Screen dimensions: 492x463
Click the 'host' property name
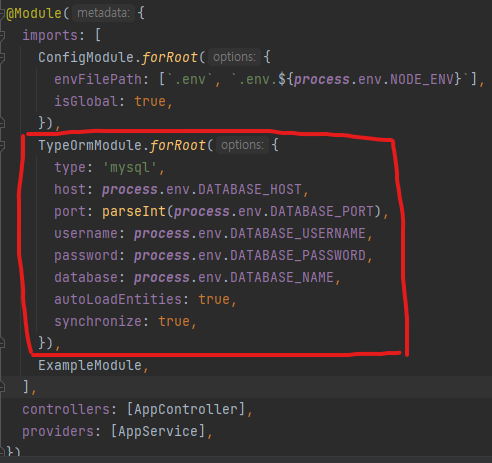(70, 189)
